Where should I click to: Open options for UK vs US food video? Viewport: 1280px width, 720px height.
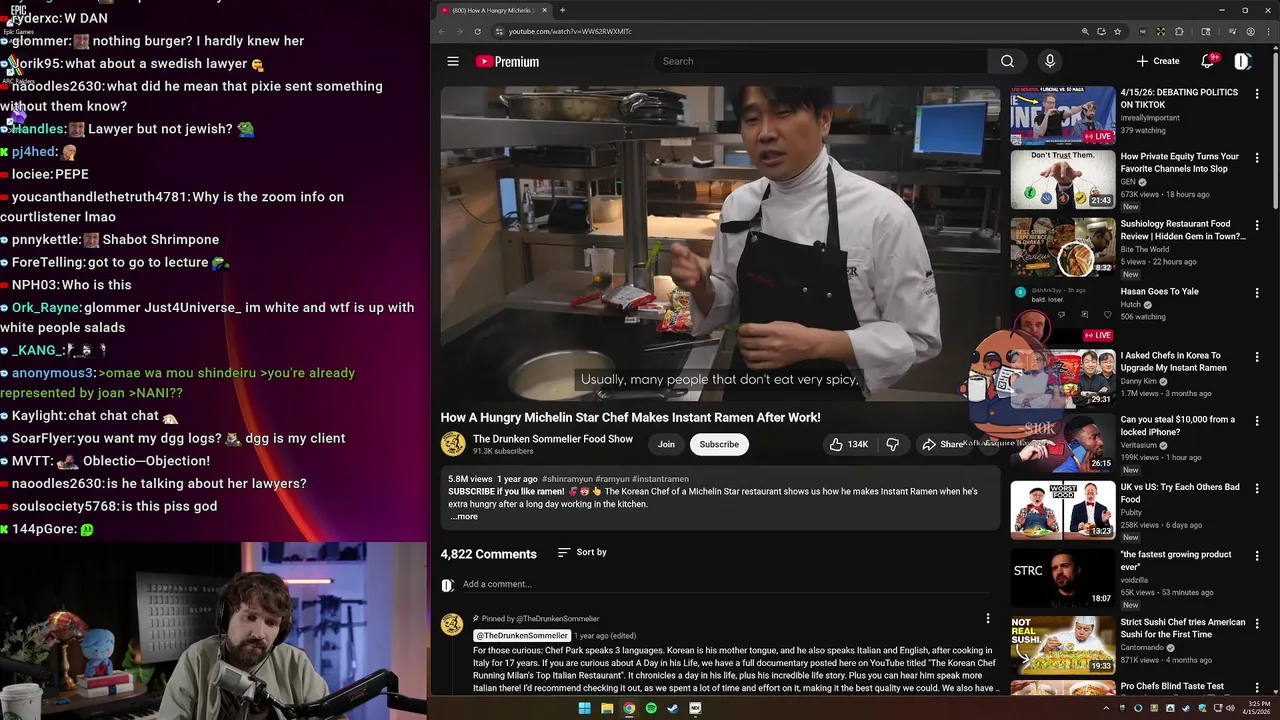click(x=1257, y=489)
